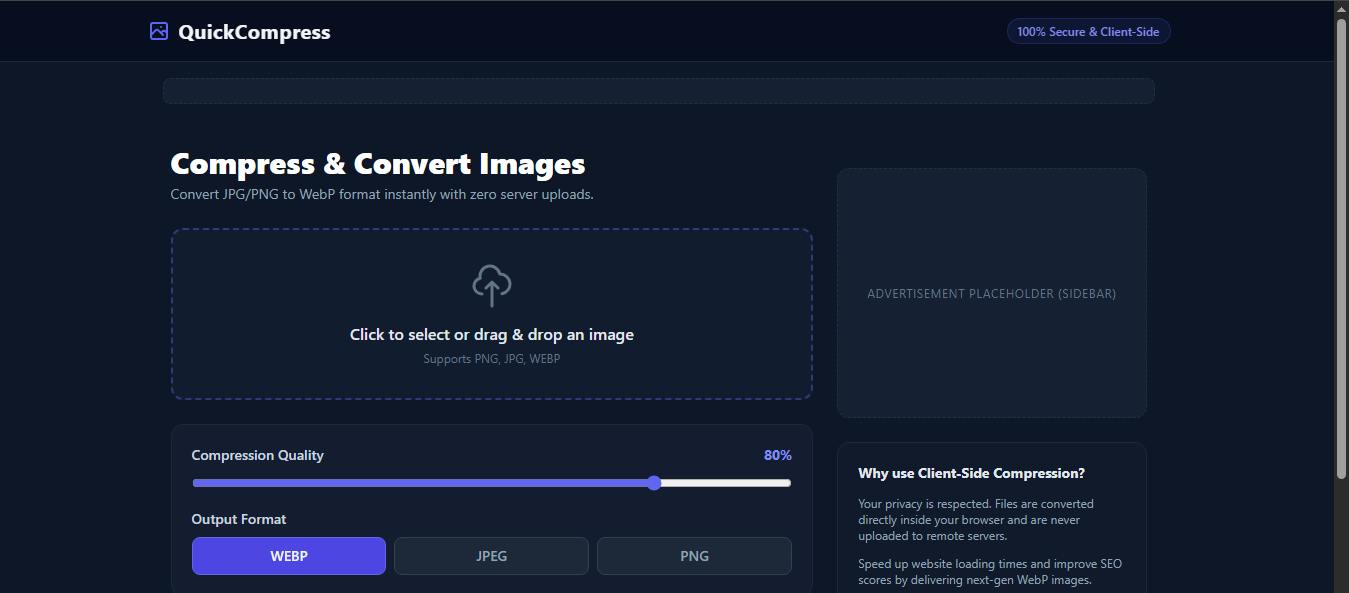Click the 'Compress & Convert Images' heading

click(x=378, y=164)
